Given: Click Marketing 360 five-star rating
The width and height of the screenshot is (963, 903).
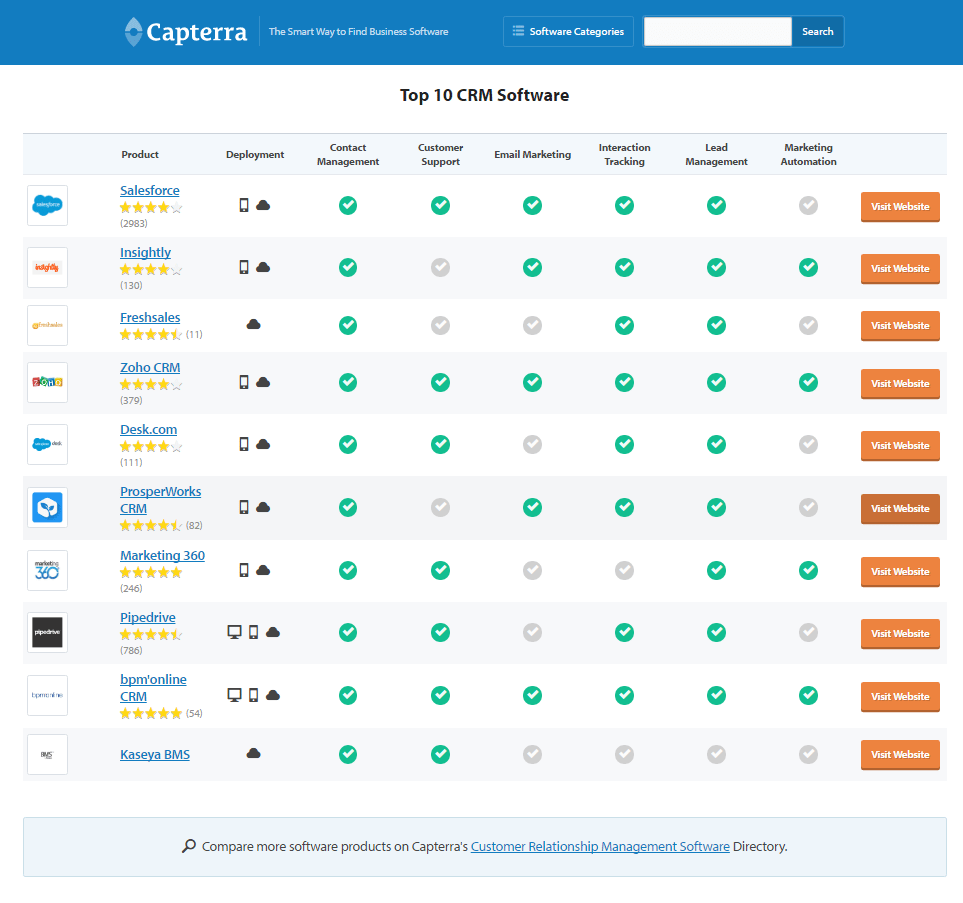Looking at the screenshot, I should [x=151, y=573].
